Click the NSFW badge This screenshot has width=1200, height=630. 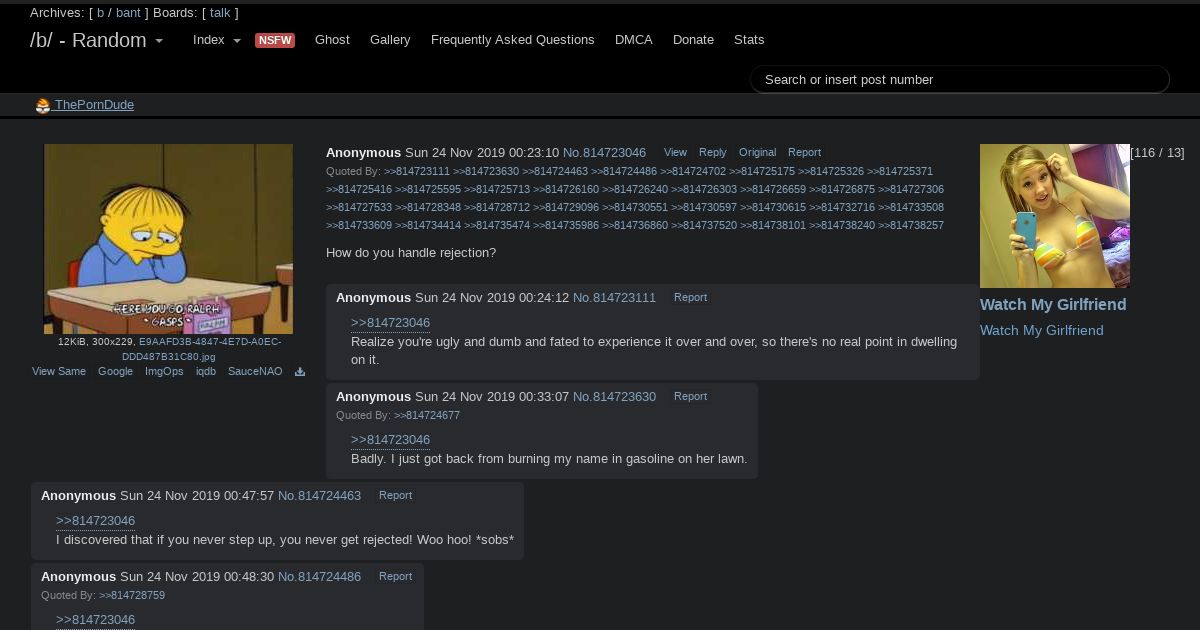(275, 41)
